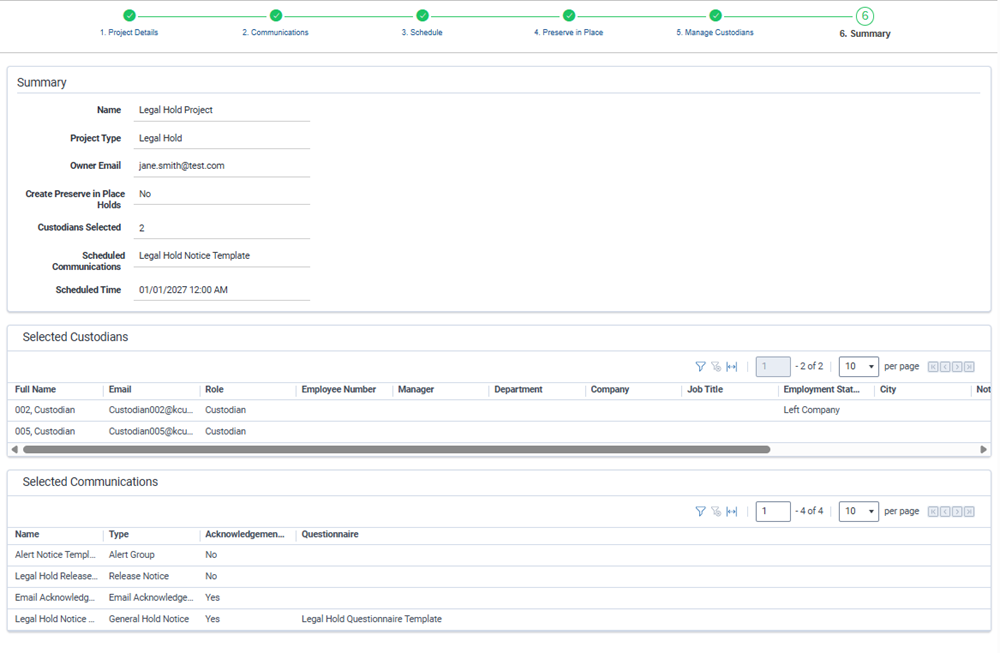The width and height of the screenshot is (1000, 653).
Task: Go to next page of Selected Custodians
Action: coord(957,367)
